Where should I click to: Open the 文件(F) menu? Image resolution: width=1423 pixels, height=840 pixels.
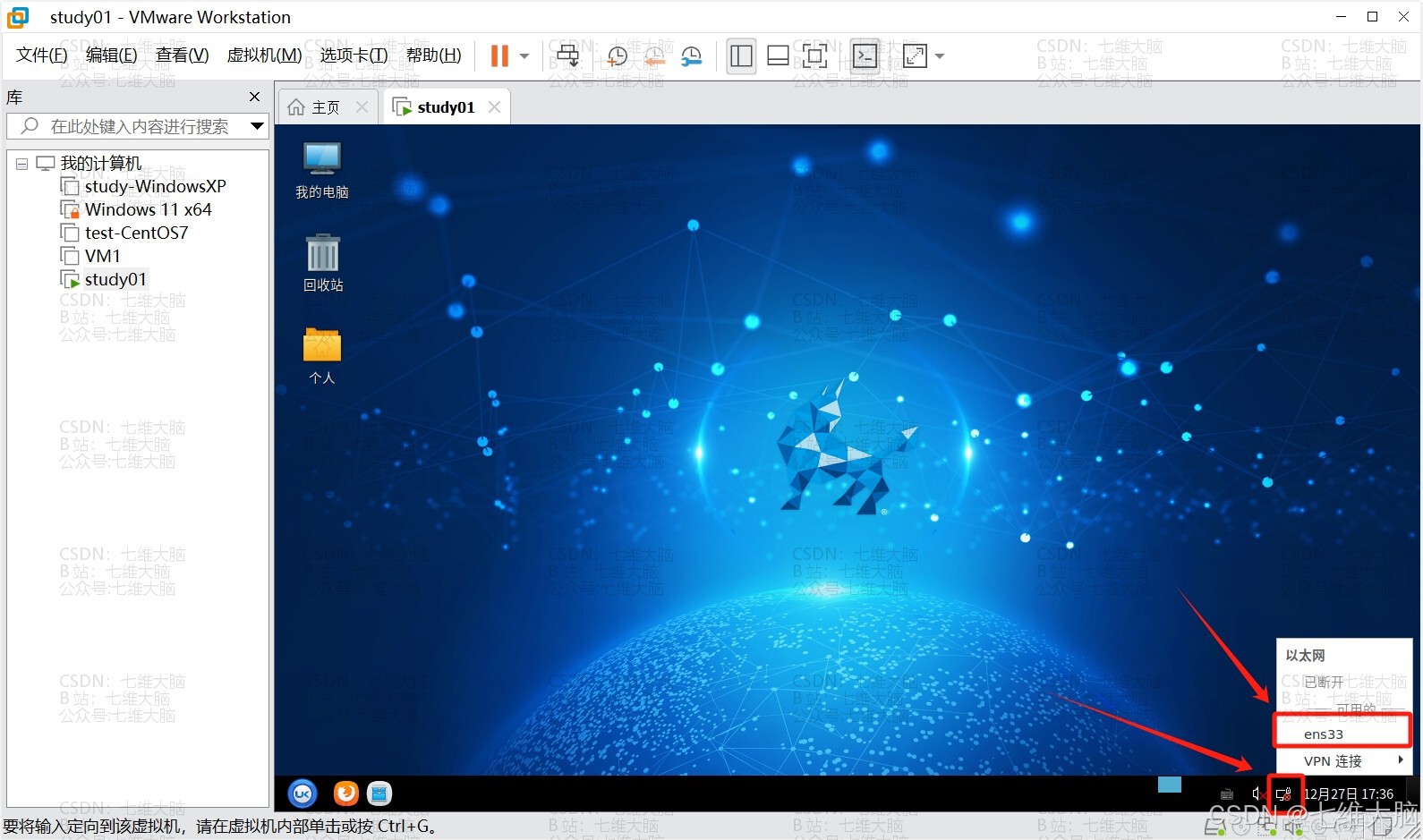(x=42, y=55)
